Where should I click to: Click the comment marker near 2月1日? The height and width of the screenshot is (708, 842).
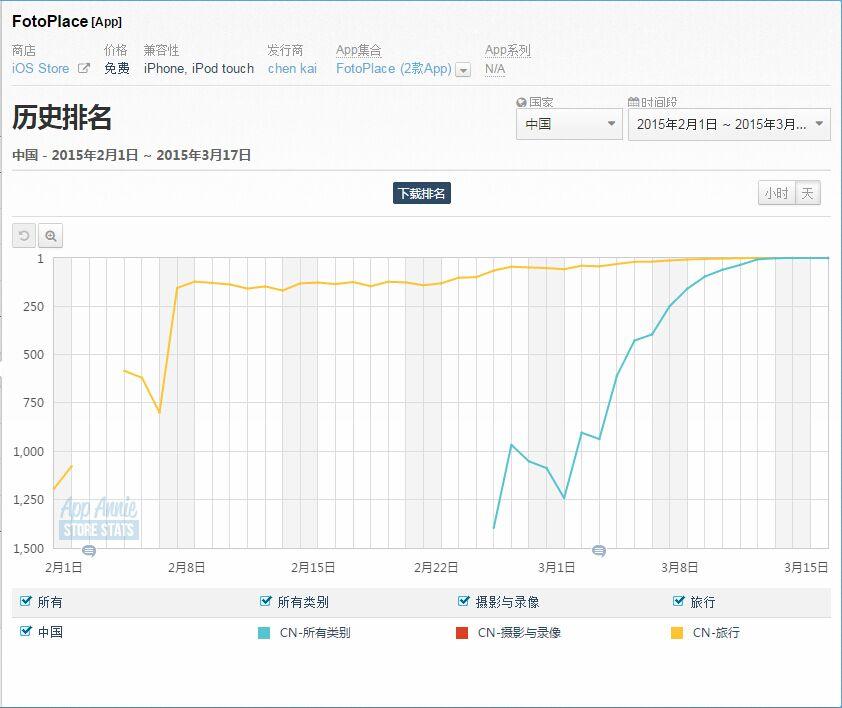click(89, 551)
